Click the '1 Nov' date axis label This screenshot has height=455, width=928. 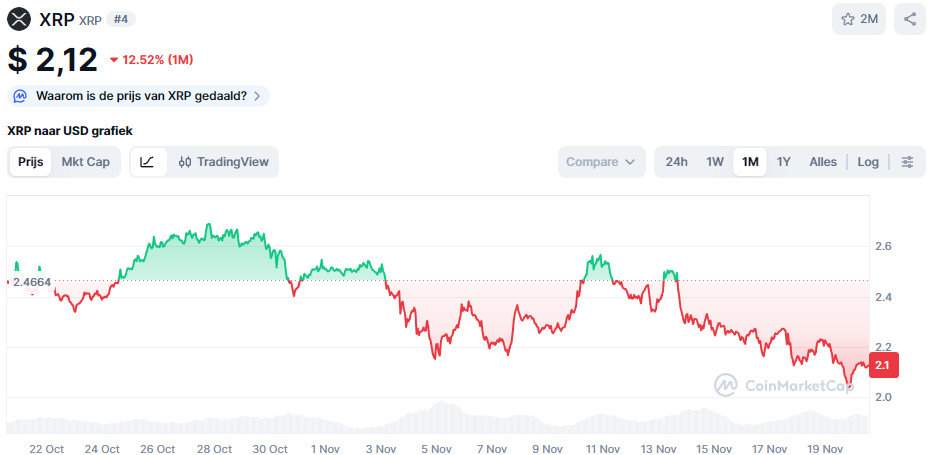[326, 449]
